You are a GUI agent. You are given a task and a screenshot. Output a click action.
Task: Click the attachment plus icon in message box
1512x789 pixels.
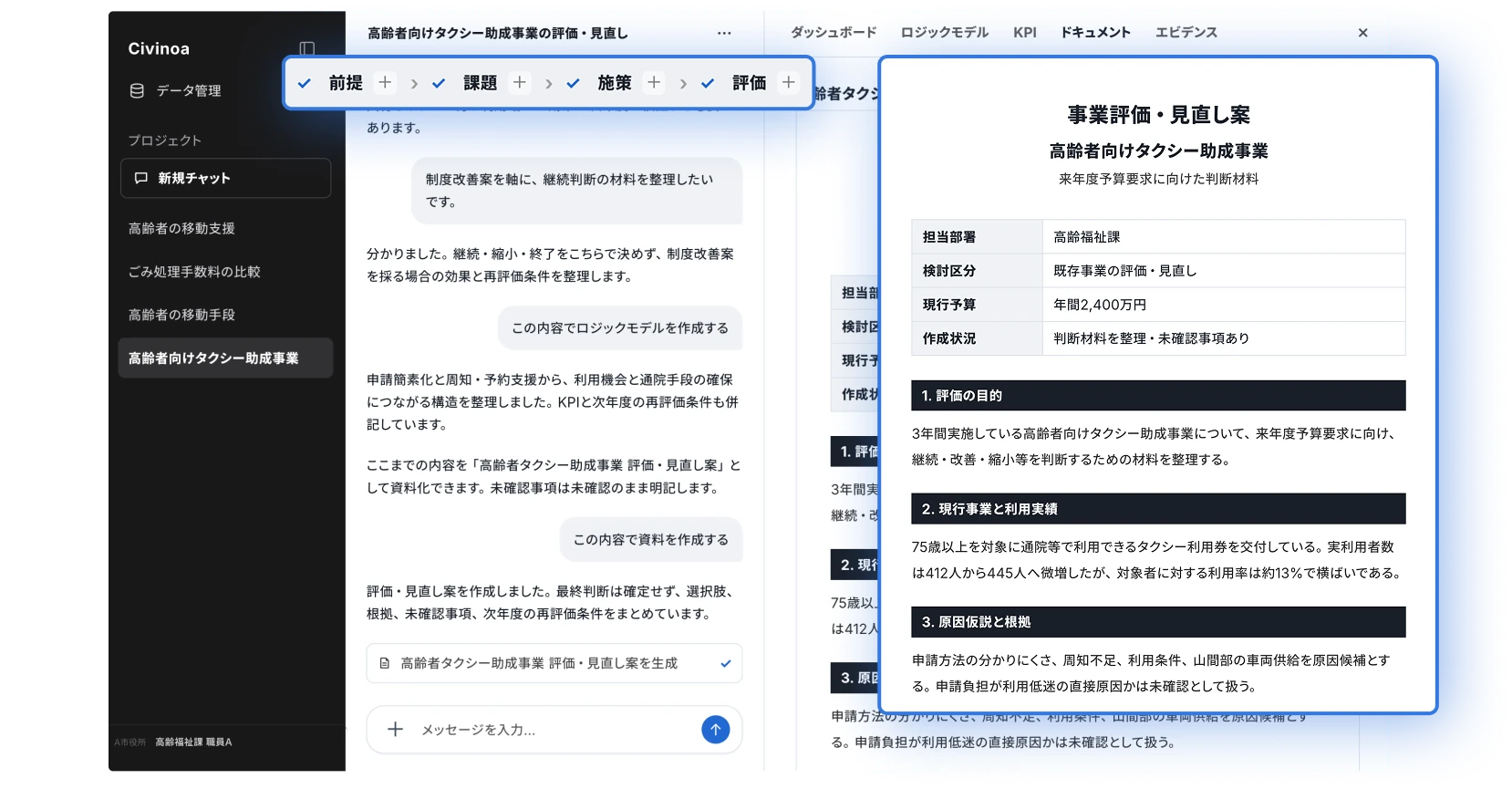pos(395,730)
